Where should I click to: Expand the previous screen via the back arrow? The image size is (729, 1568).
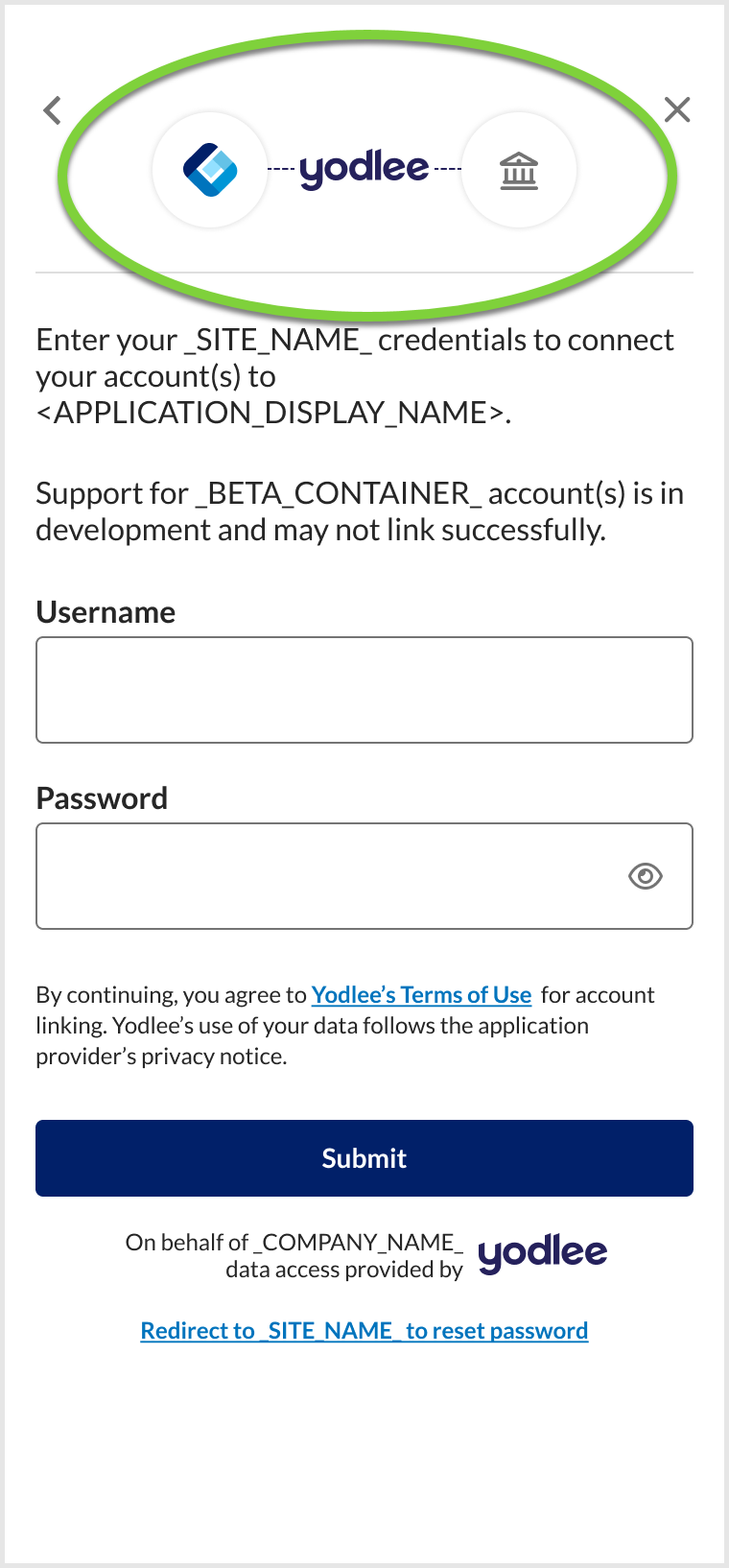(51, 109)
